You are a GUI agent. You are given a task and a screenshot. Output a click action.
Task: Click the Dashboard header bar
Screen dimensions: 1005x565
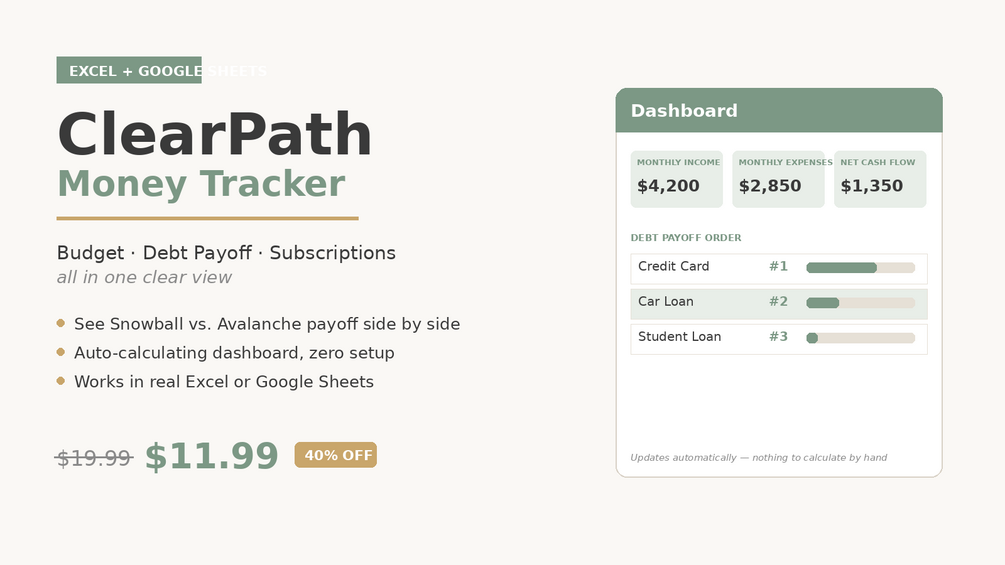[779, 110]
